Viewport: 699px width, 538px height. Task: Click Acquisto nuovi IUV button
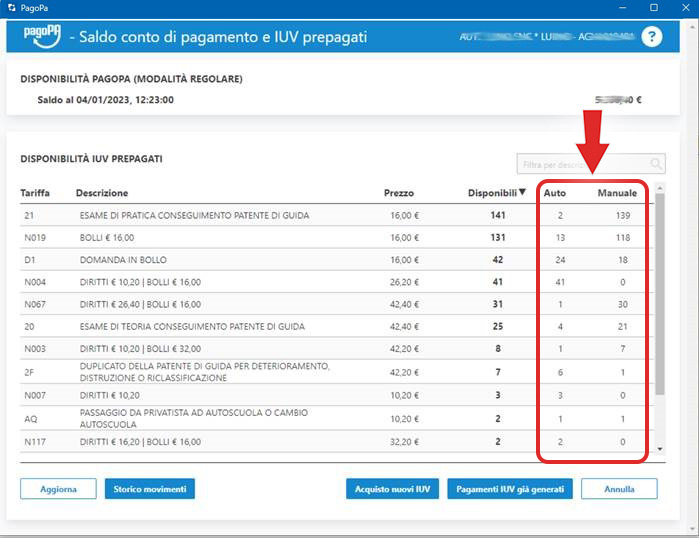click(393, 489)
